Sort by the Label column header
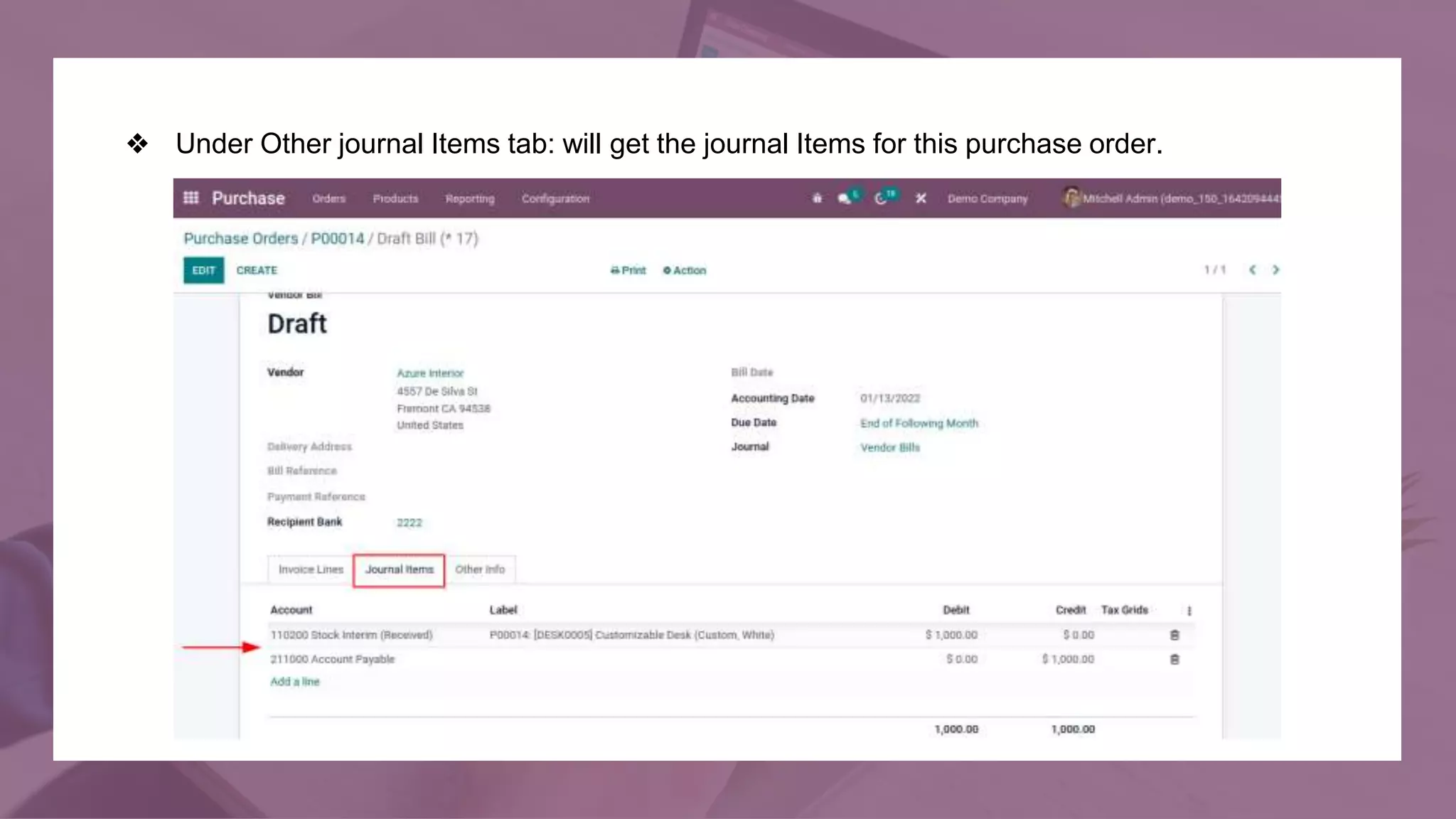Screen dimensions: 1456x819 tap(503, 610)
